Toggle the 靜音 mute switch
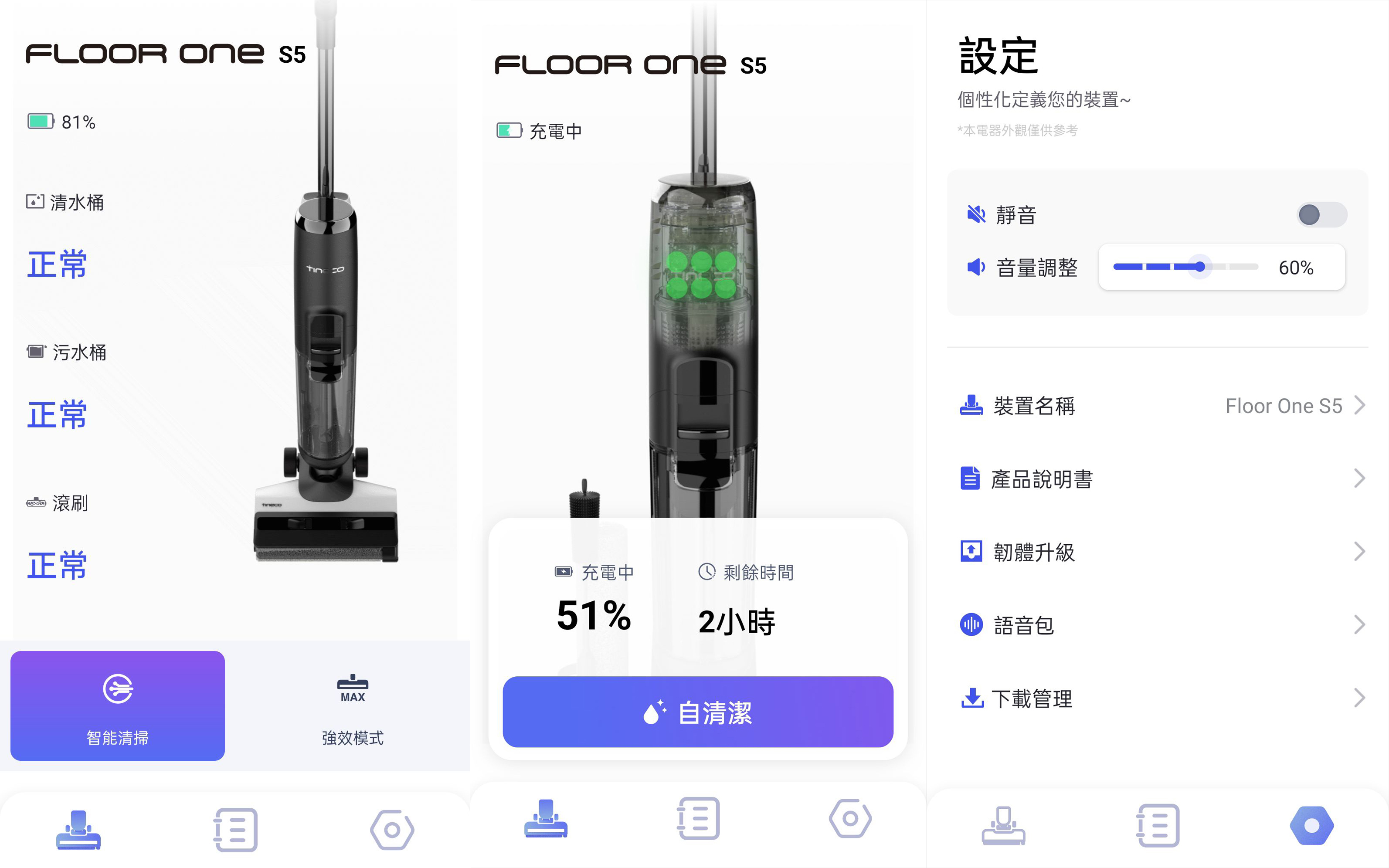Screen dimensions: 1389x868 point(1321,215)
